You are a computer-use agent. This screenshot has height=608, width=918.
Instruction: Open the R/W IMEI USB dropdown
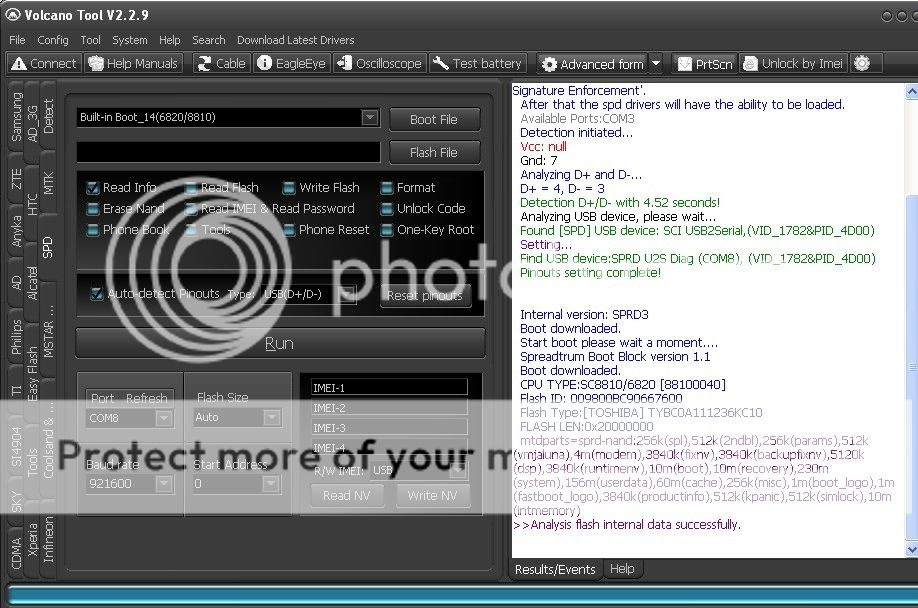click(459, 470)
